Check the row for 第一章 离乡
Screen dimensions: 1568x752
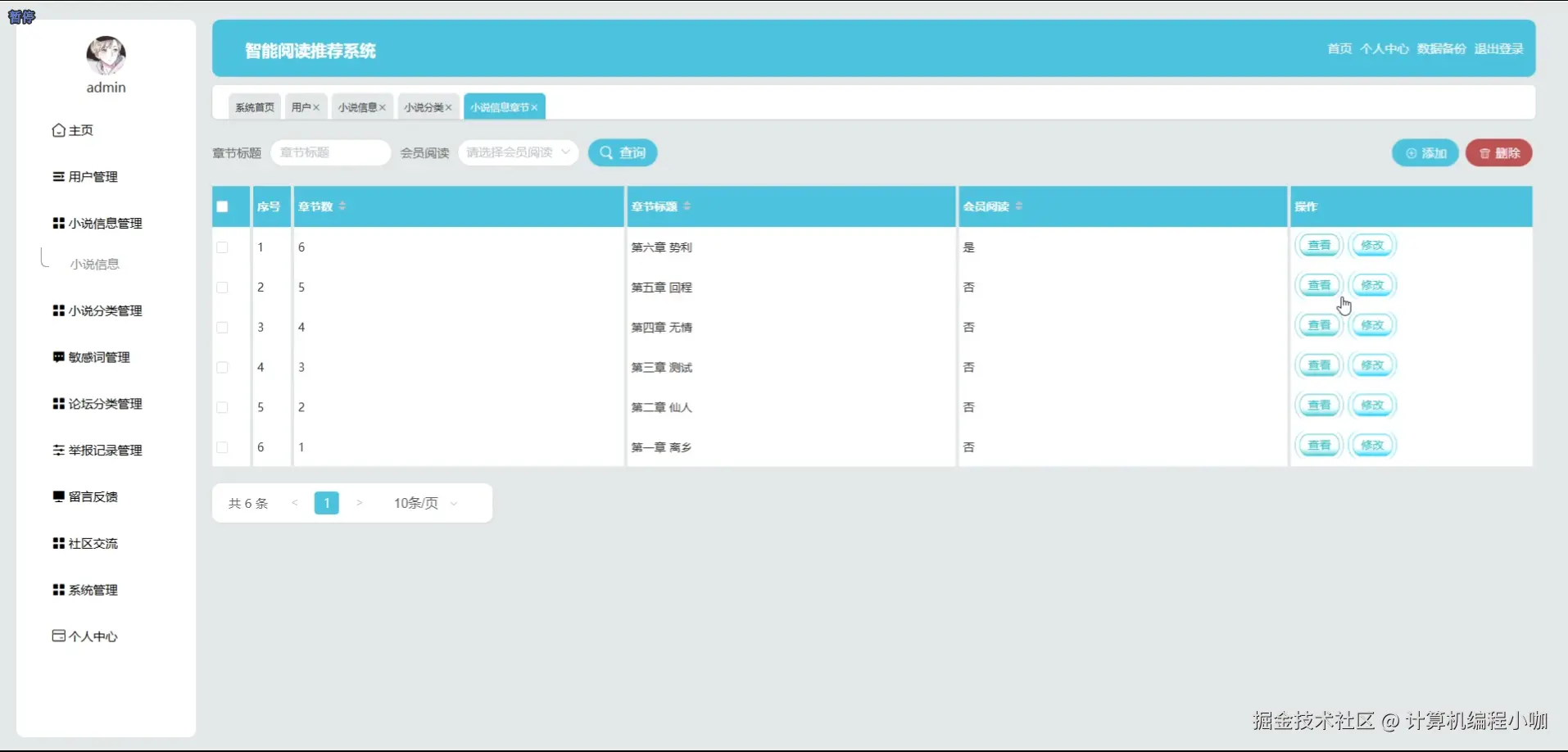pos(222,447)
